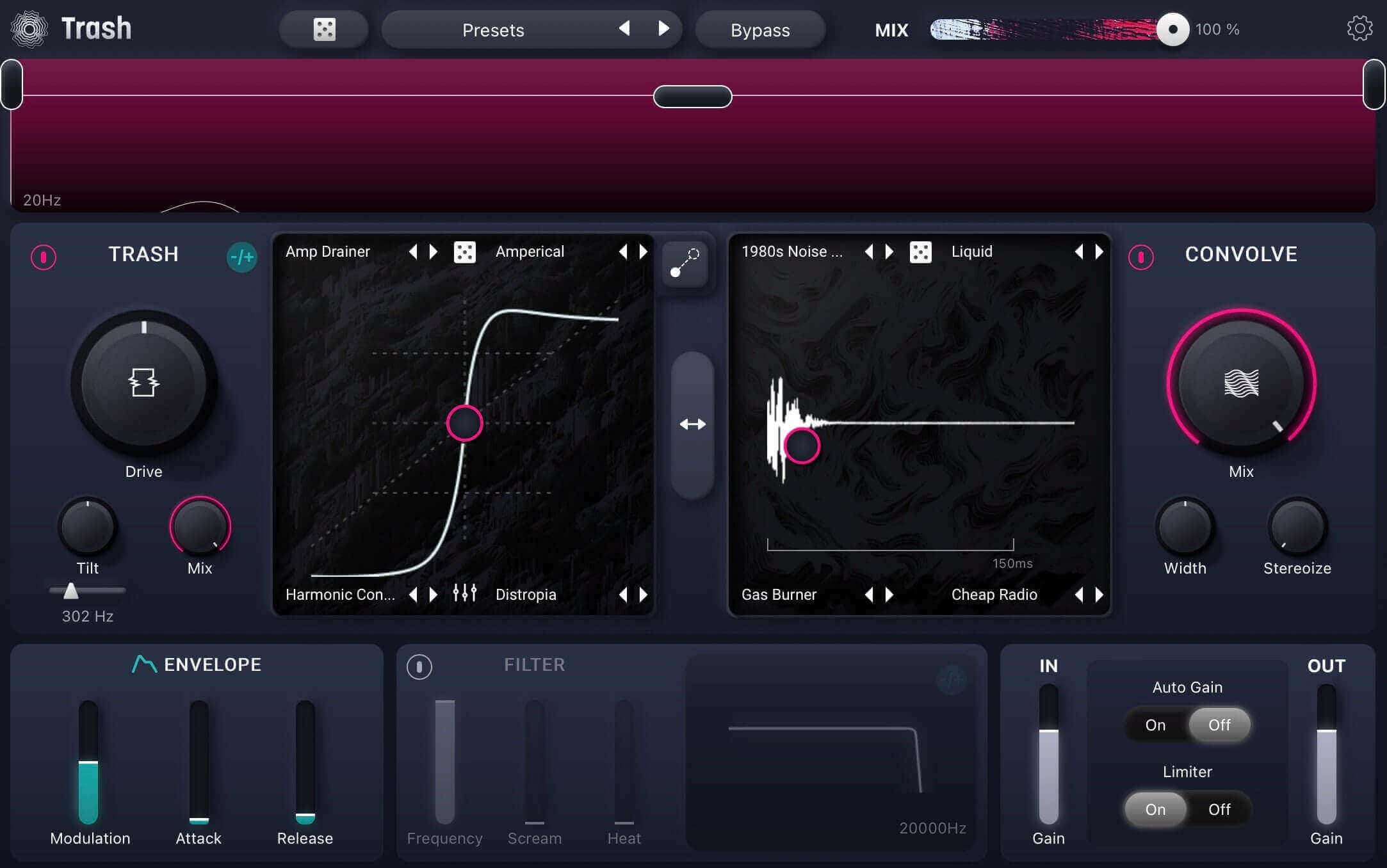Open the 1980s Noise impulse list

792,252
